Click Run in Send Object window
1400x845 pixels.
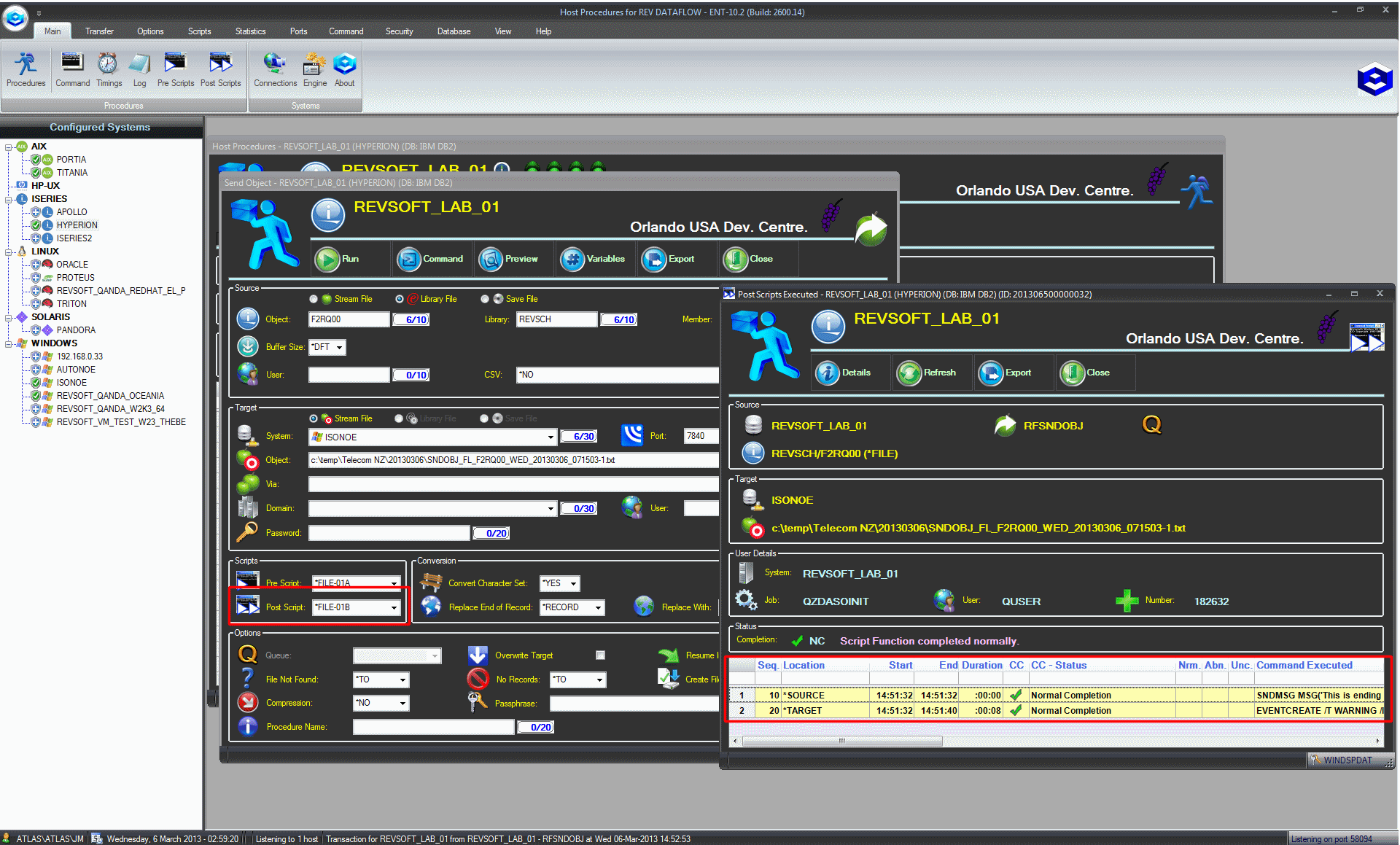338,259
